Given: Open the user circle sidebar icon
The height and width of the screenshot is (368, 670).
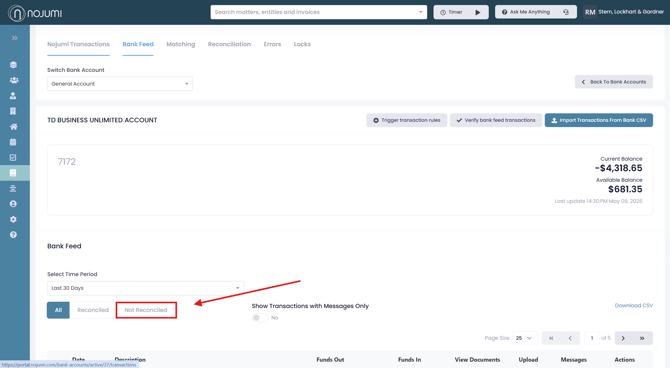Looking at the screenshot, I should tap(13, 204).
